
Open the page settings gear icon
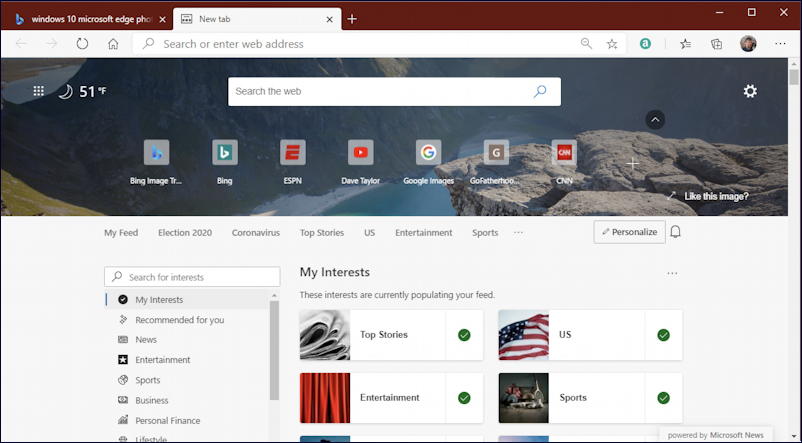coord(750,92)
